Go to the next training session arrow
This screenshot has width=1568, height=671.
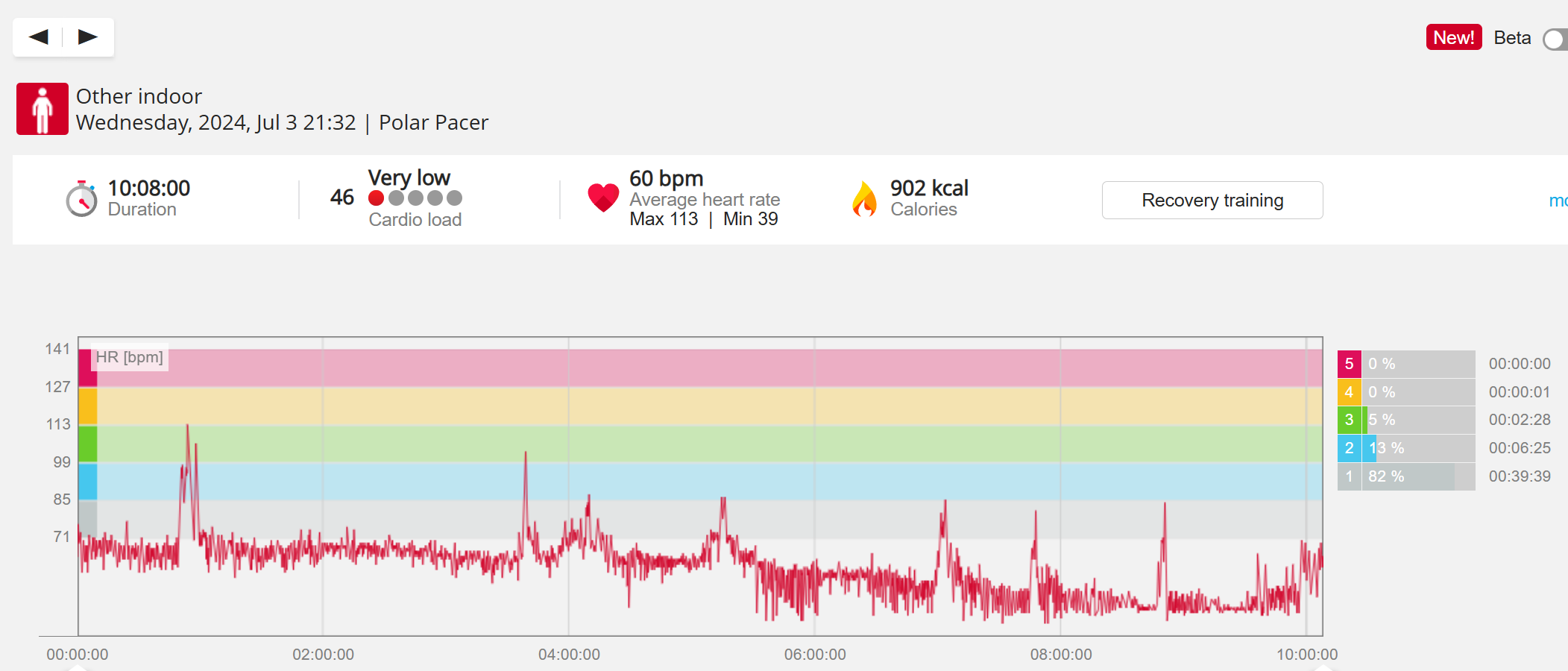(x=88, y=37)
